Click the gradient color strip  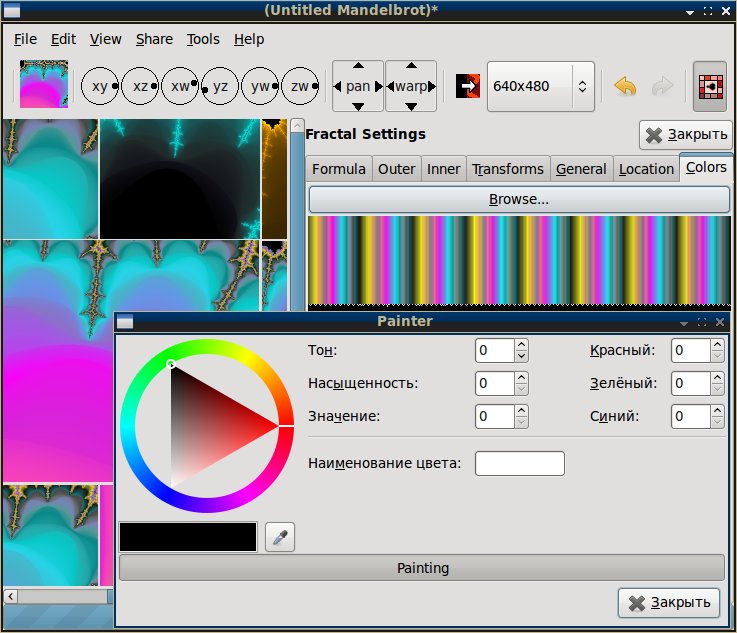[519, 261]
